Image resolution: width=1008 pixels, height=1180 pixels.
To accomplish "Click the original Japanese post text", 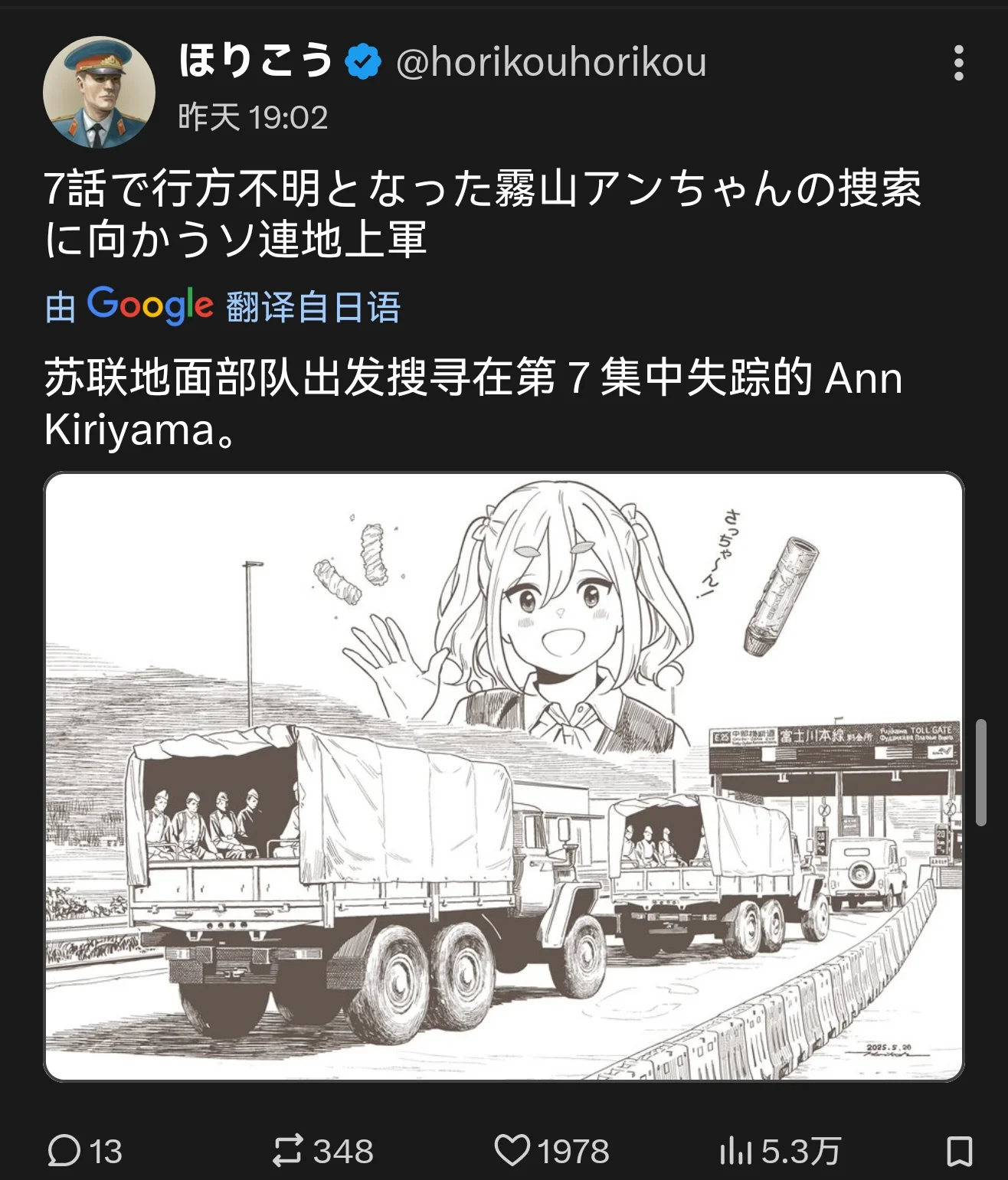I will [483, 213].
